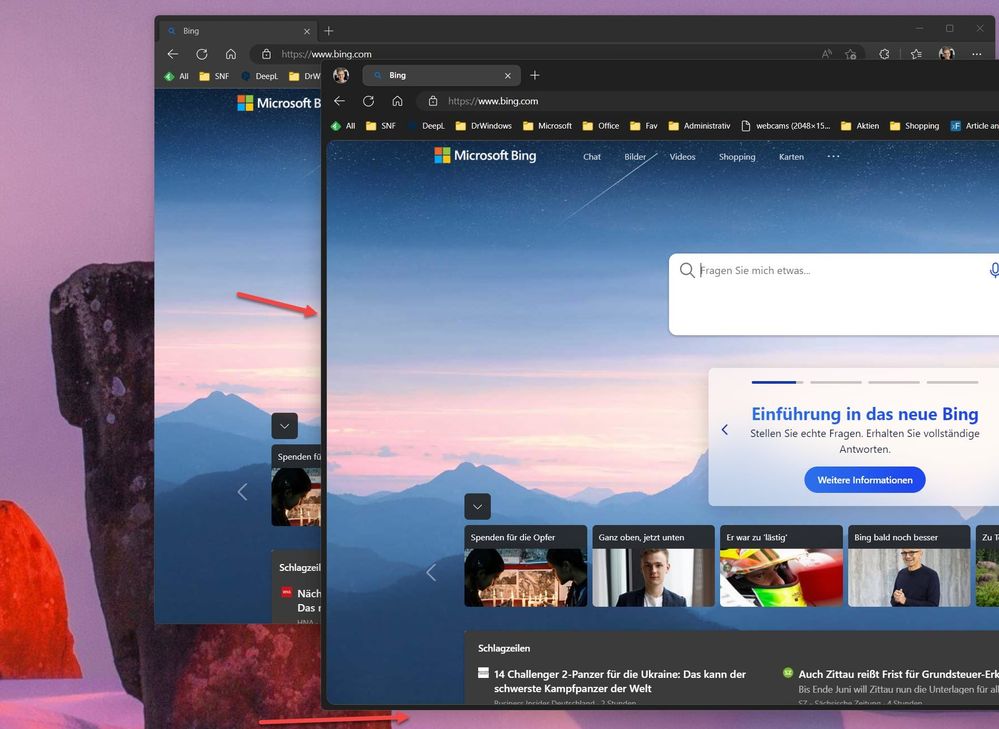The image size is (999, 729).
Task: Open Administrativ favorites folder
Action: coord(699,126)
